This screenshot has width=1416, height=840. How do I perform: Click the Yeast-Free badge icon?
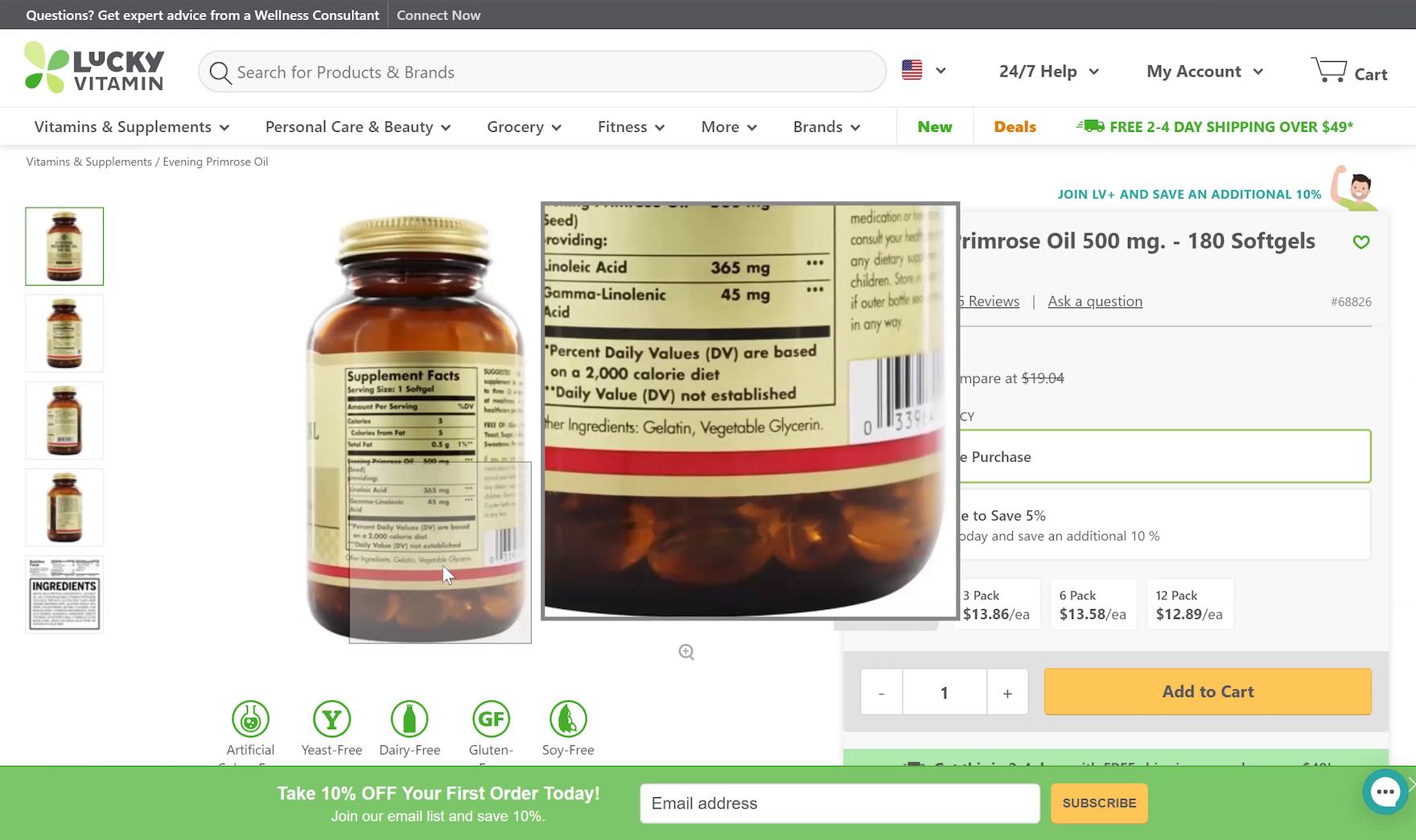pos(331,719)
